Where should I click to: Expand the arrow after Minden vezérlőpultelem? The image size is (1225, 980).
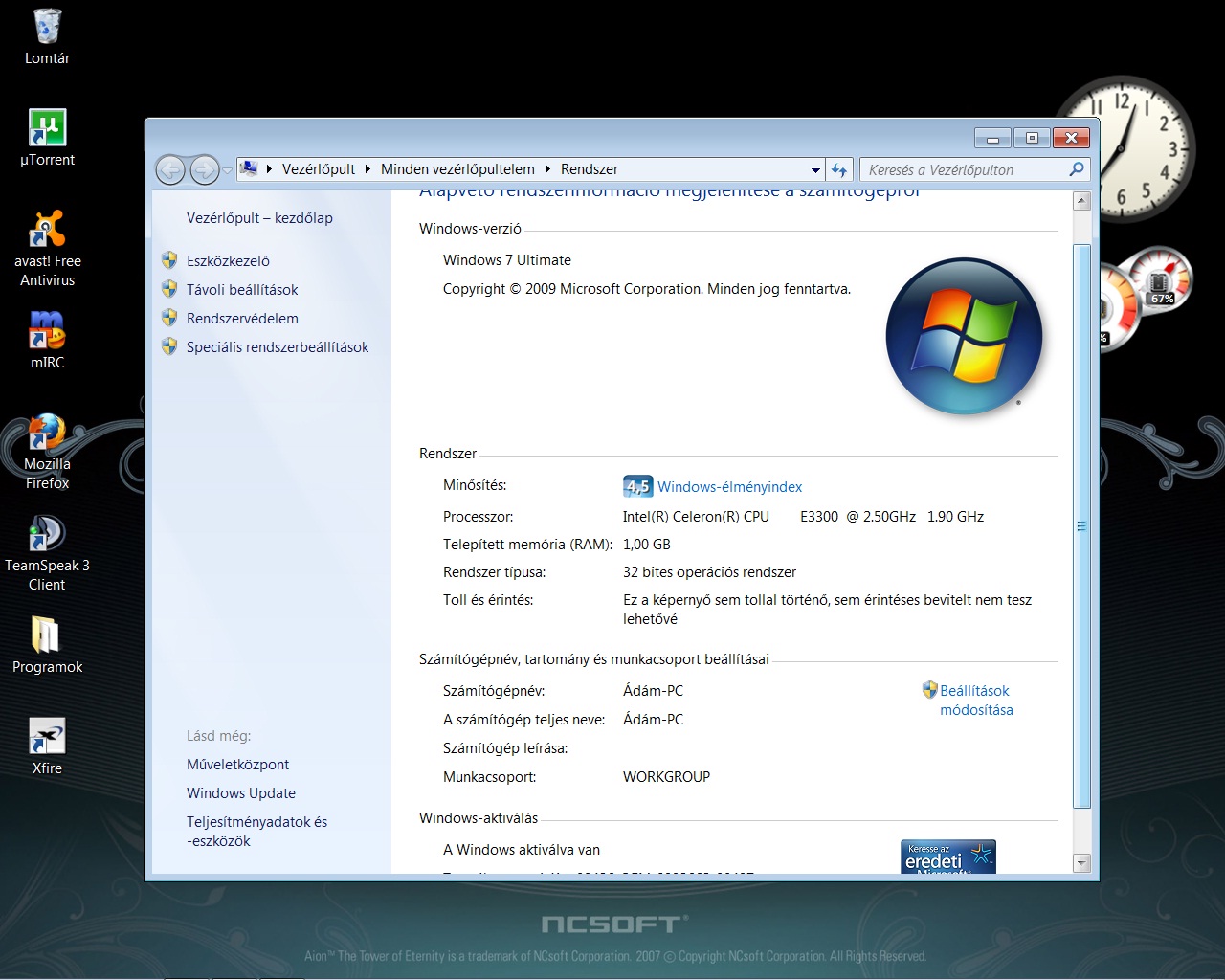547,169
